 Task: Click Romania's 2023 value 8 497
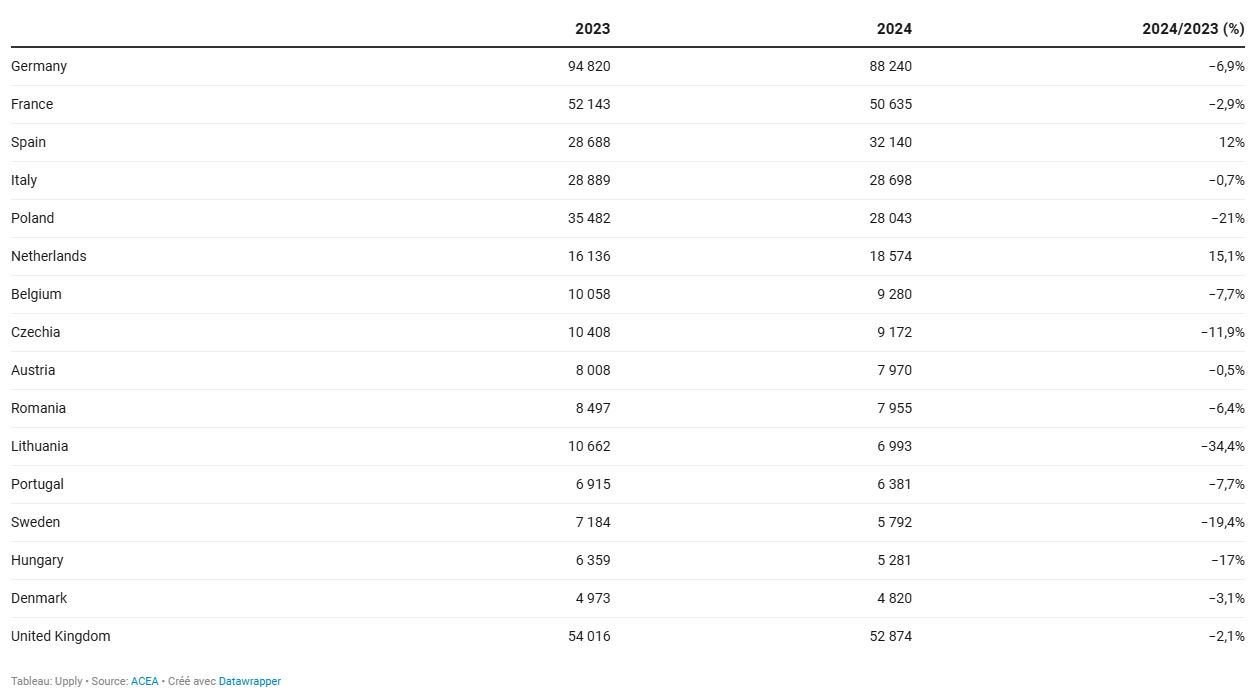(593, 408)
